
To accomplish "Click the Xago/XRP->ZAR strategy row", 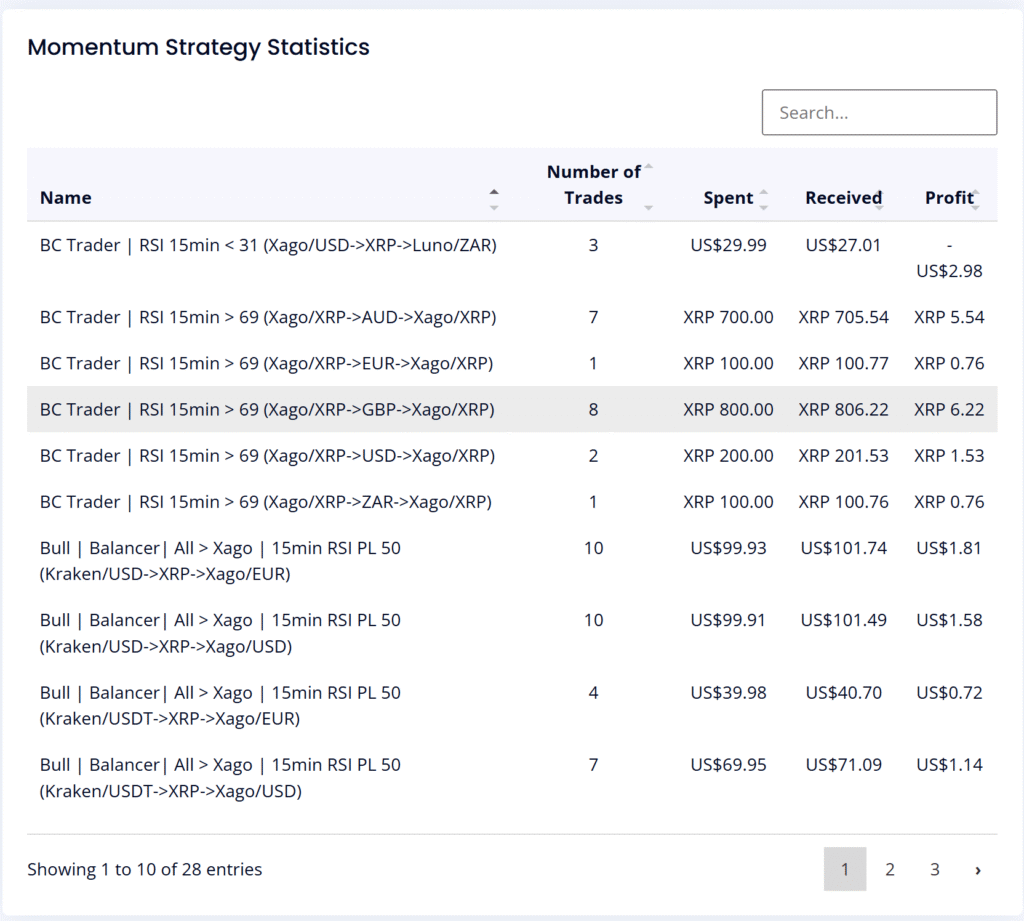I will click(267, 501).
